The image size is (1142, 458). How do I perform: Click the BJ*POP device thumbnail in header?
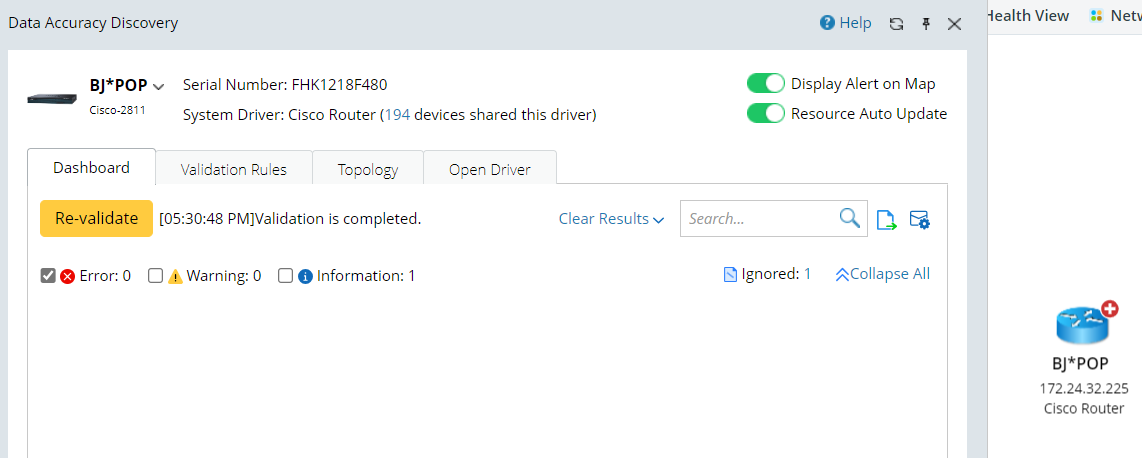pos(51,98)
